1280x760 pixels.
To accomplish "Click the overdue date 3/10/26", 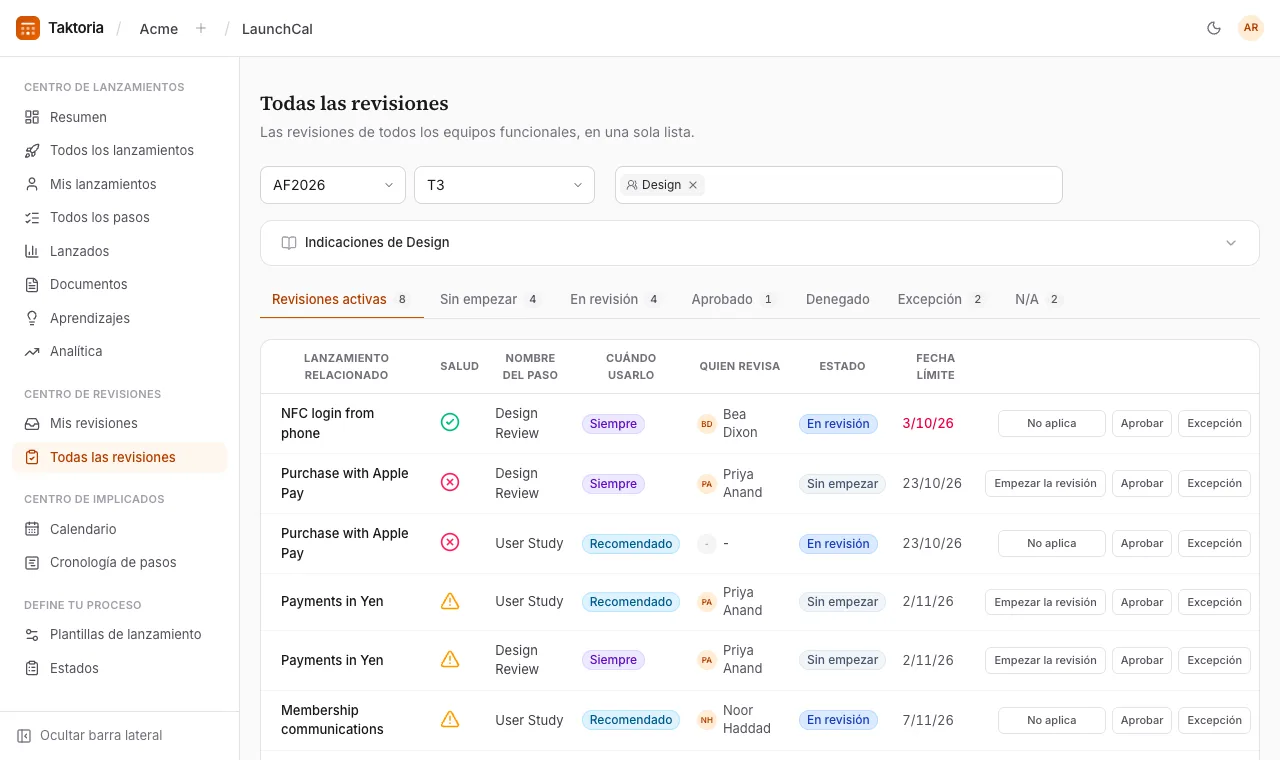I will click(928, 423).
